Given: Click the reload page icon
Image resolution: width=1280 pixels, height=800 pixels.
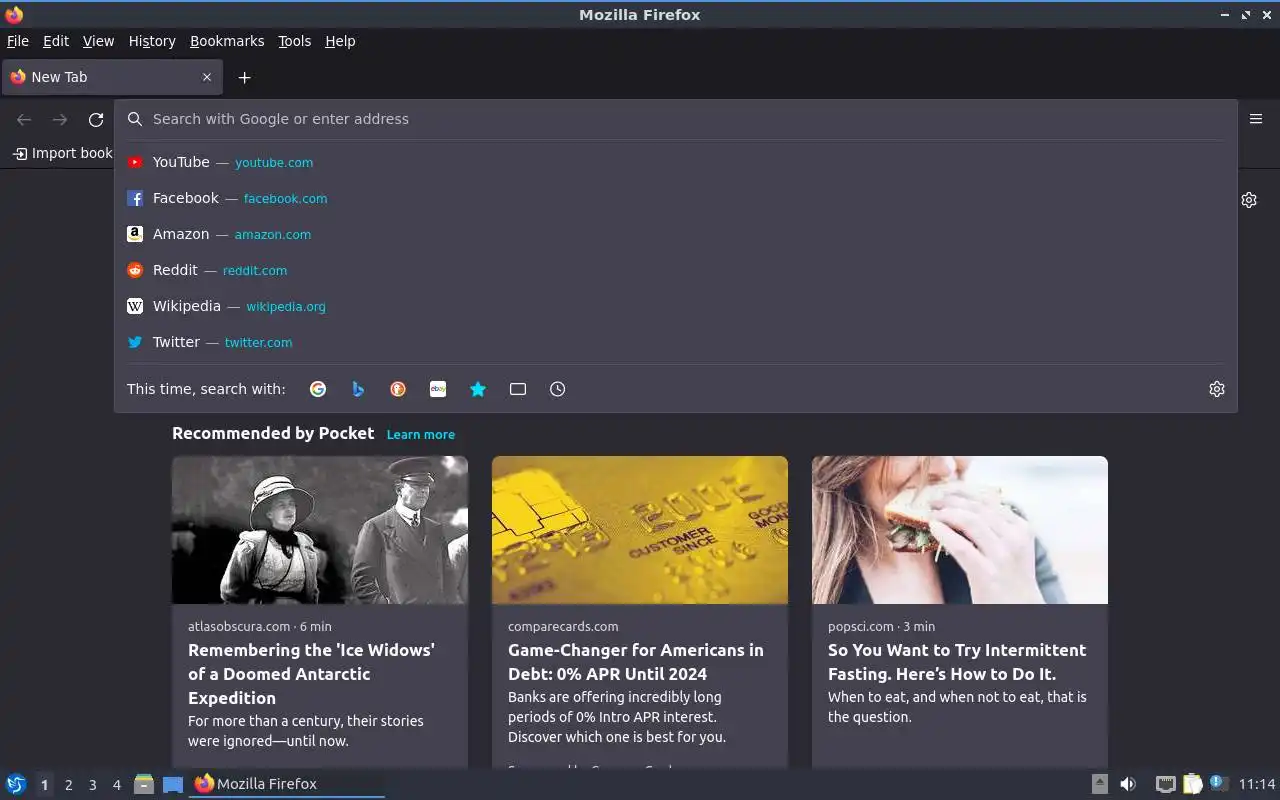Looking at the screenshot, I should pos(96,120).
